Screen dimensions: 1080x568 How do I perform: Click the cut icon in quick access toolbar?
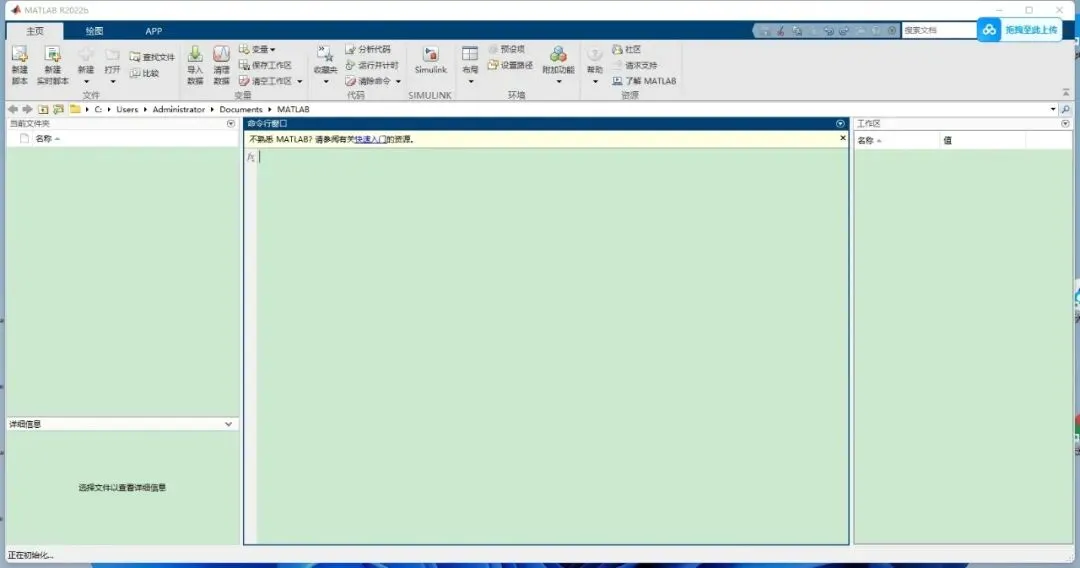[780, 31]
